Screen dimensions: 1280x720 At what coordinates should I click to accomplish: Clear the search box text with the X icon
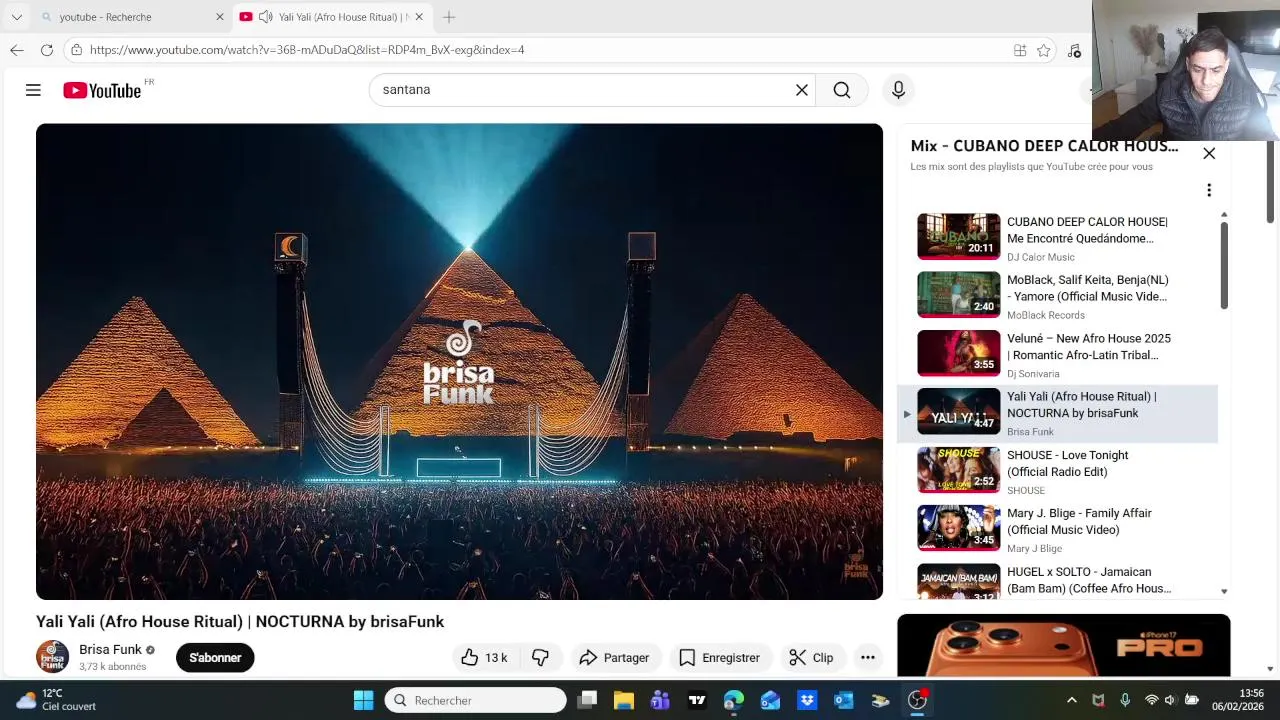click(801, 90)
